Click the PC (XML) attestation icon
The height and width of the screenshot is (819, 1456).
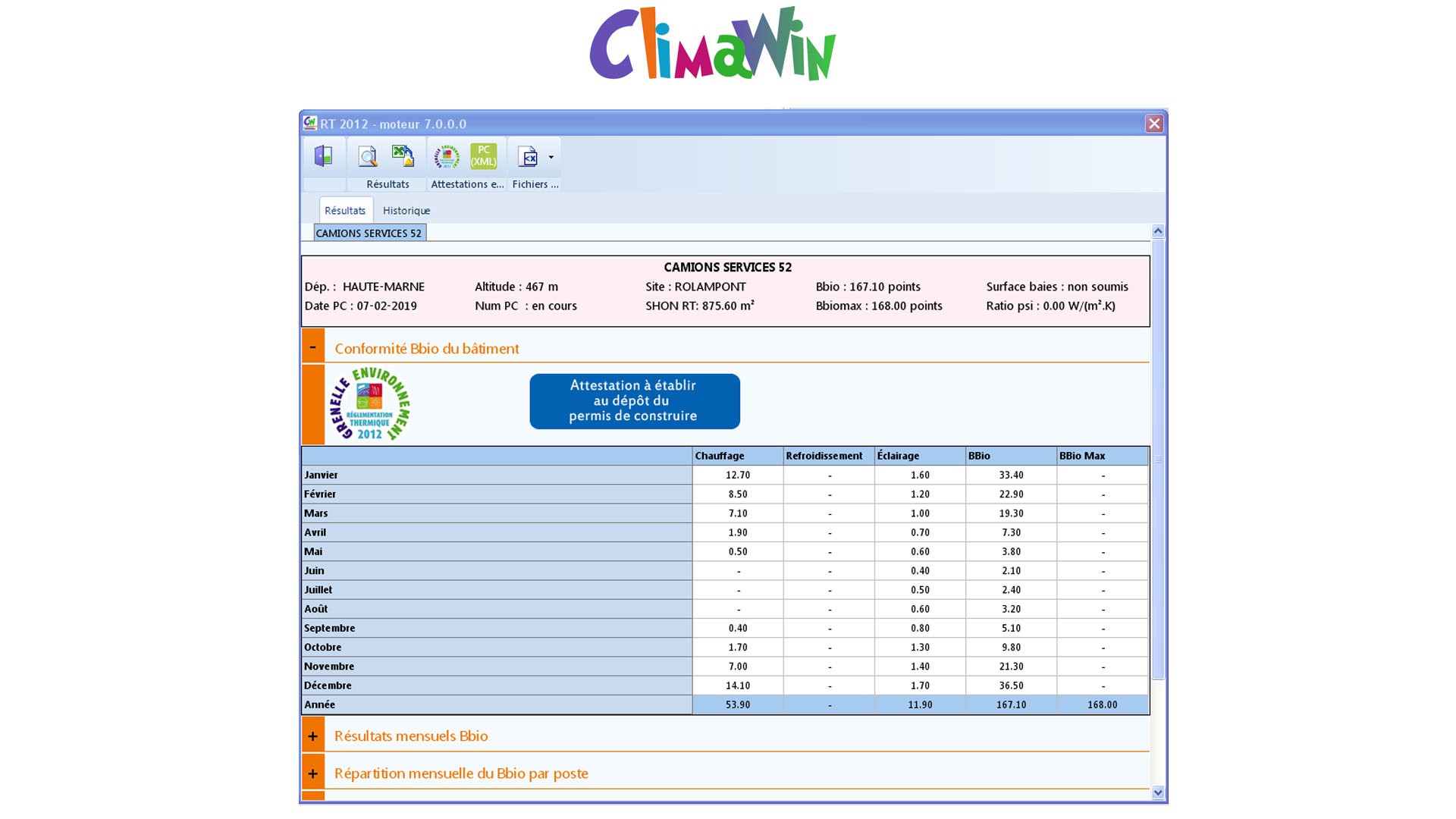[484, 156]
